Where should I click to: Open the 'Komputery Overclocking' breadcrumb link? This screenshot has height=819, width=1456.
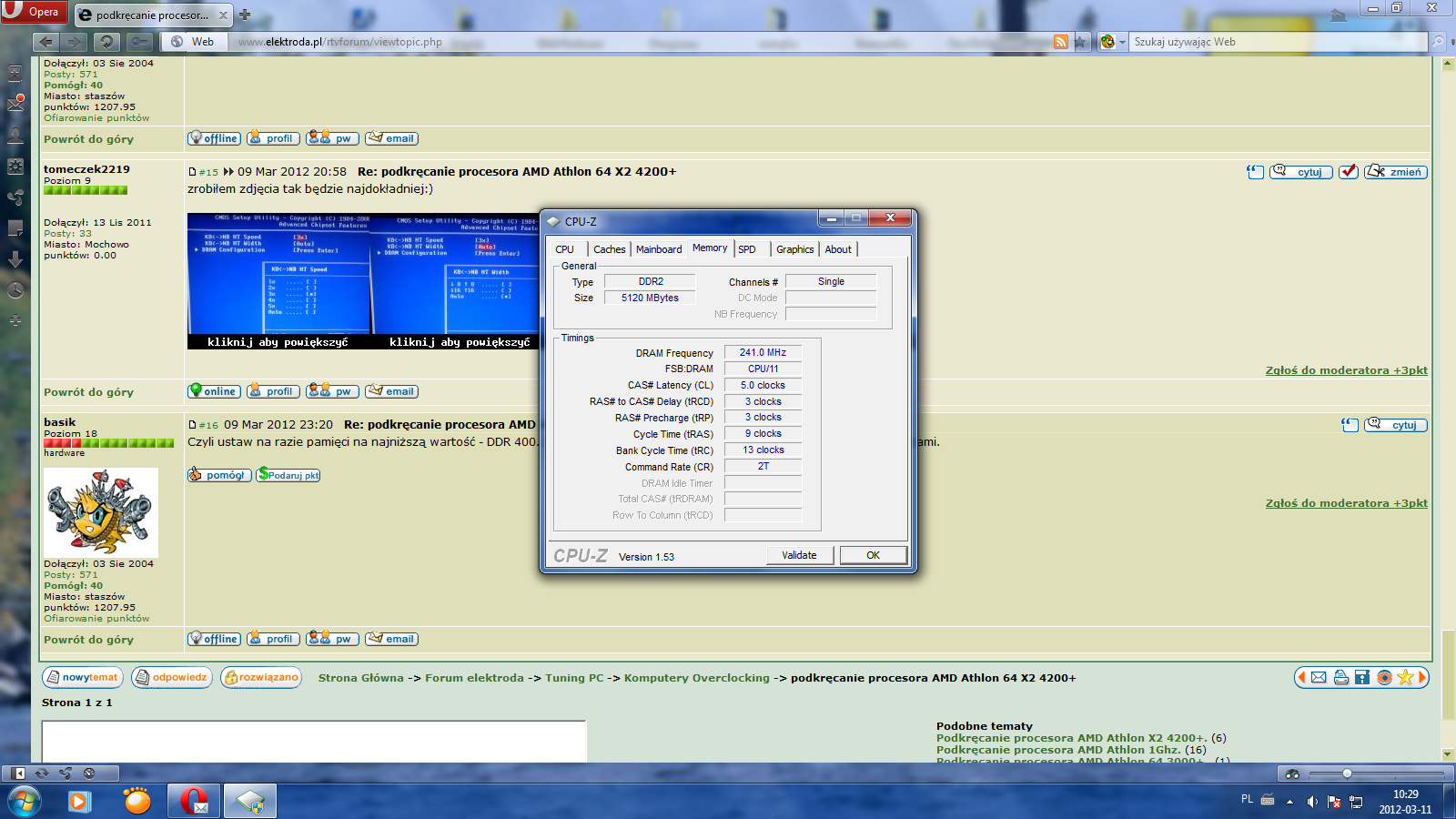tap(697, 678)
